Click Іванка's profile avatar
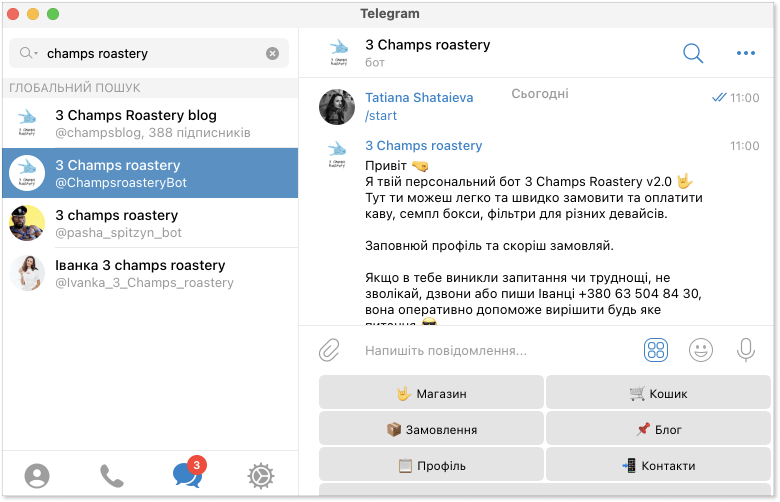780x502 pixels. [x=27, y=273]
